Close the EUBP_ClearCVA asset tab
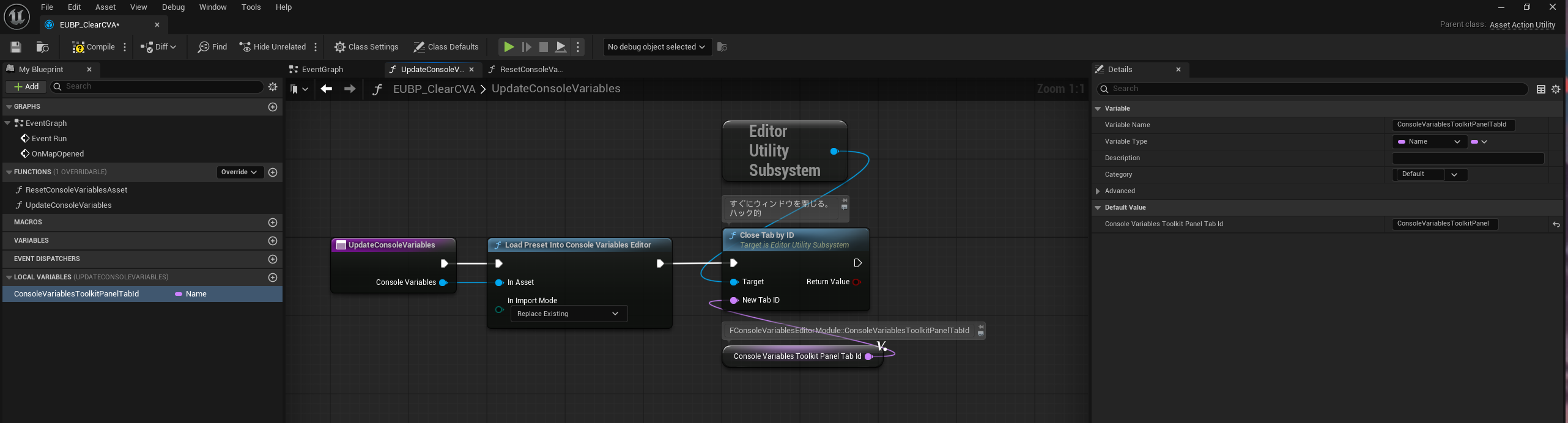This screenshot has width=1568, height=423. click(157, 25)
